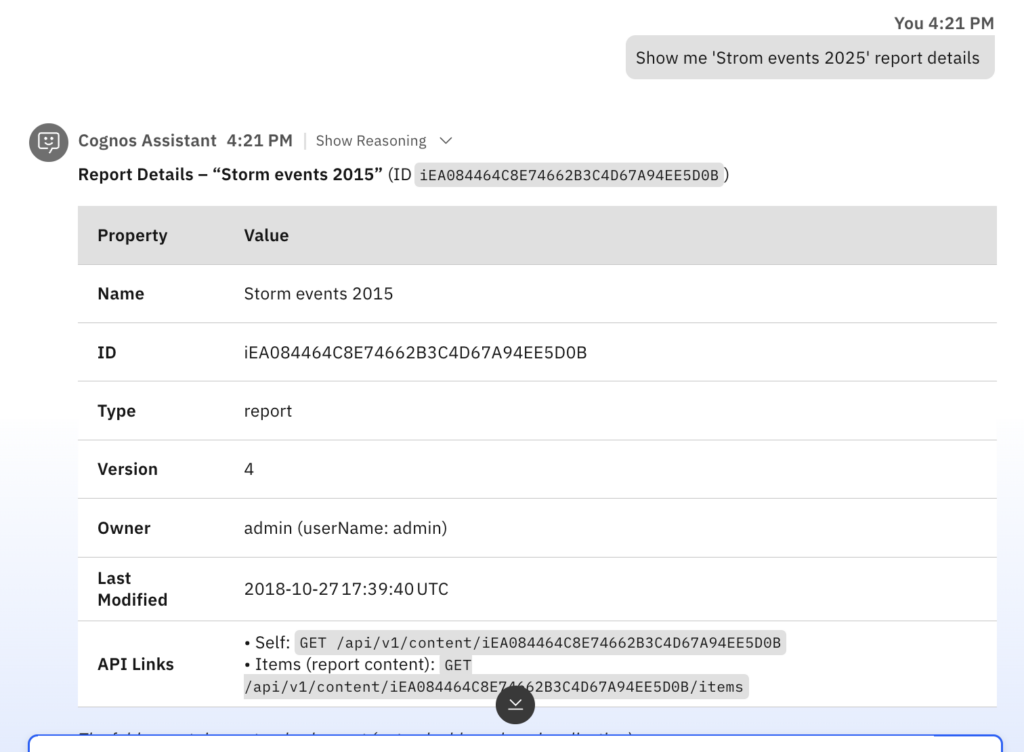Click the 'You 4:21 PM' message label

[x=943, y=23]
